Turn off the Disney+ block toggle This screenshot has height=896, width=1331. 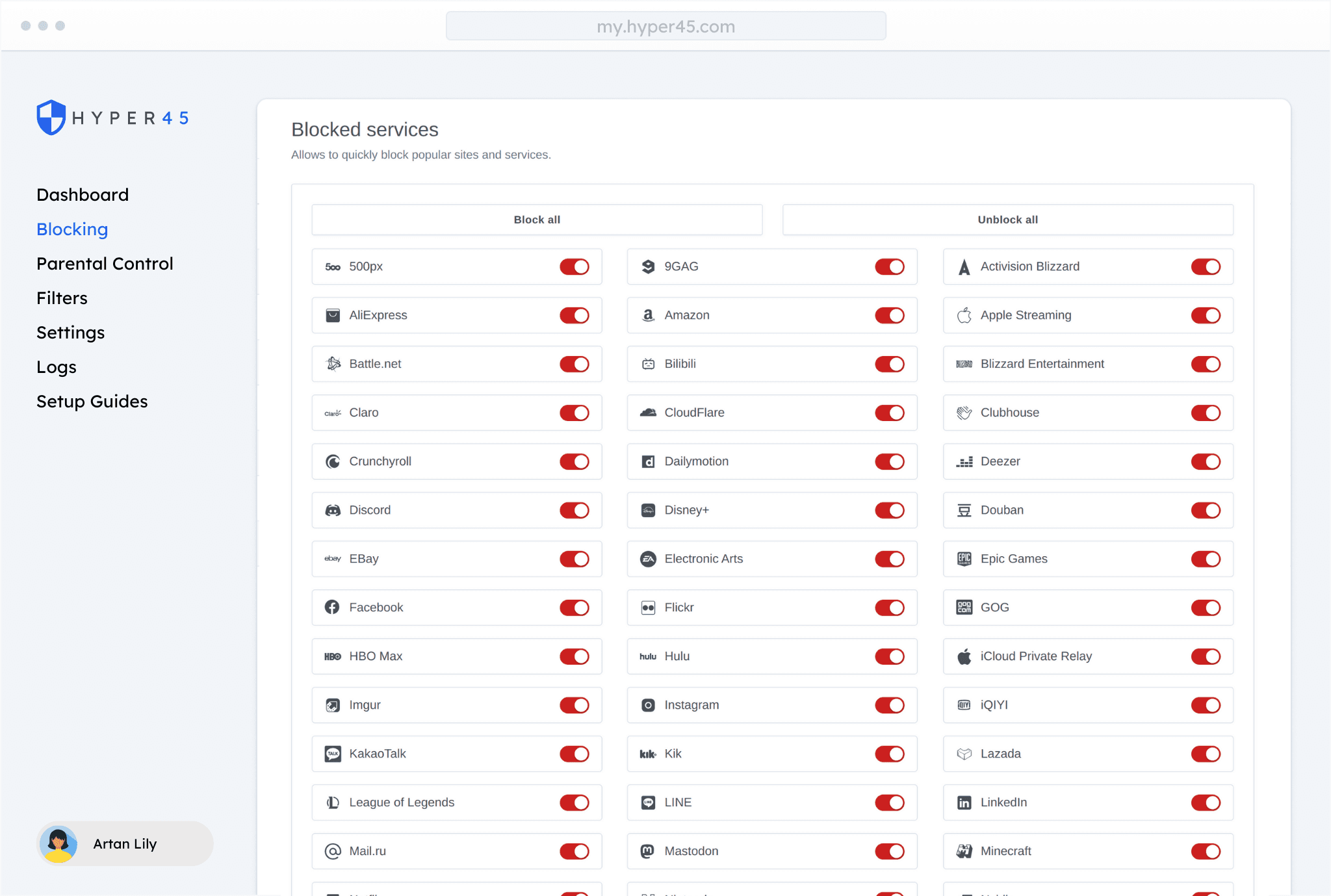click(x=890, y=510)
